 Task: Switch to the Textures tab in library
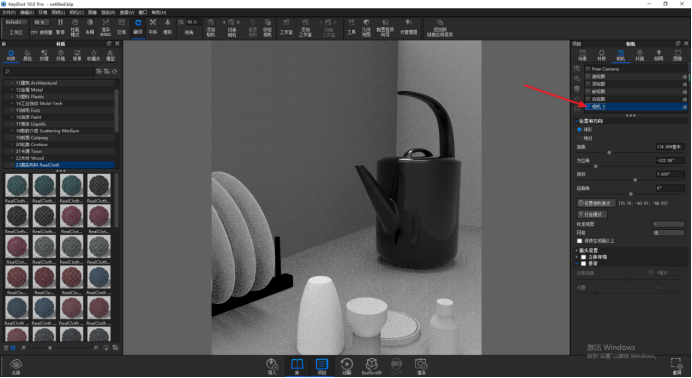pos(44,55)
